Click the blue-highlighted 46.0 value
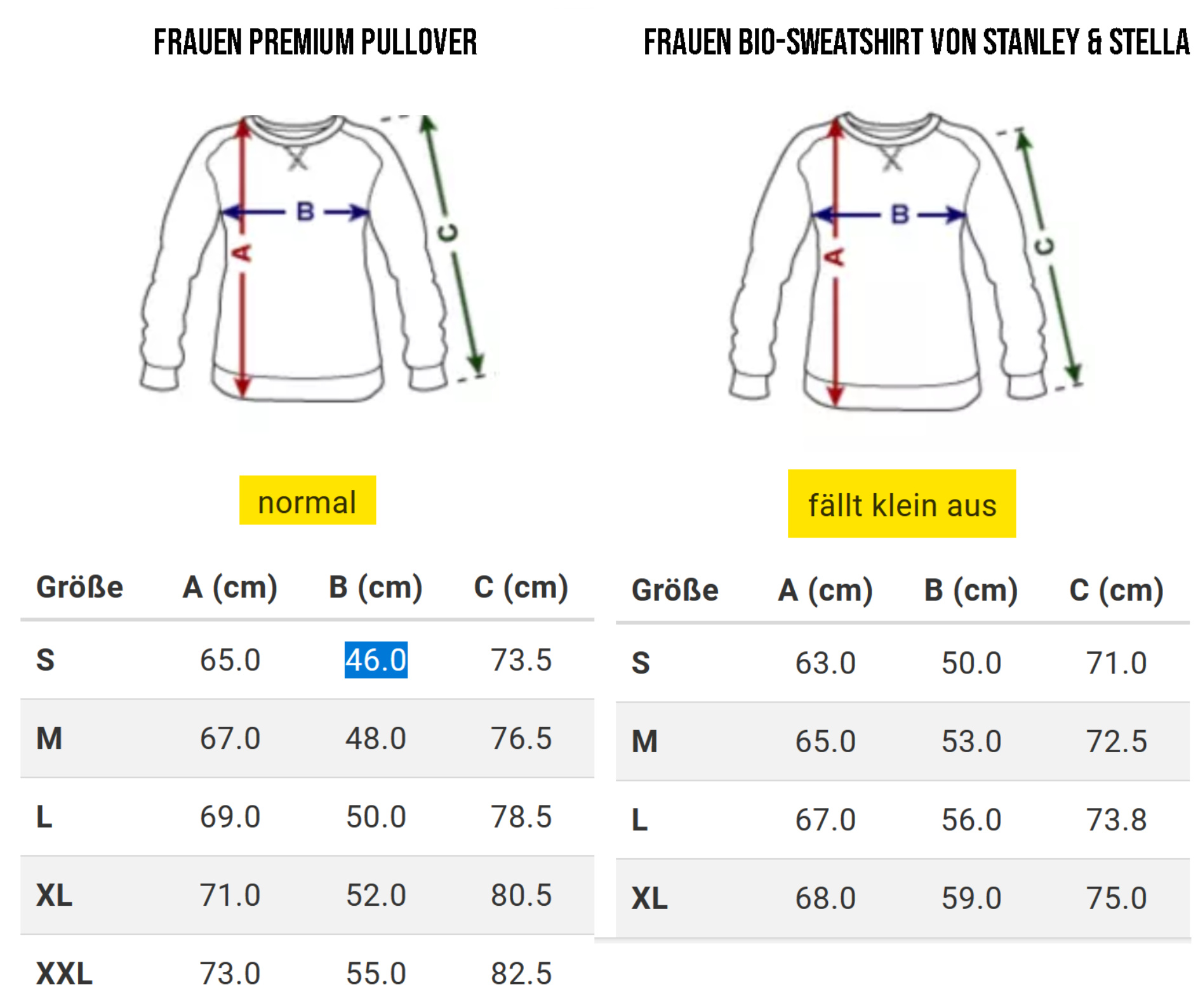This screenshot has height=1008, width=1198. (376, 660)
